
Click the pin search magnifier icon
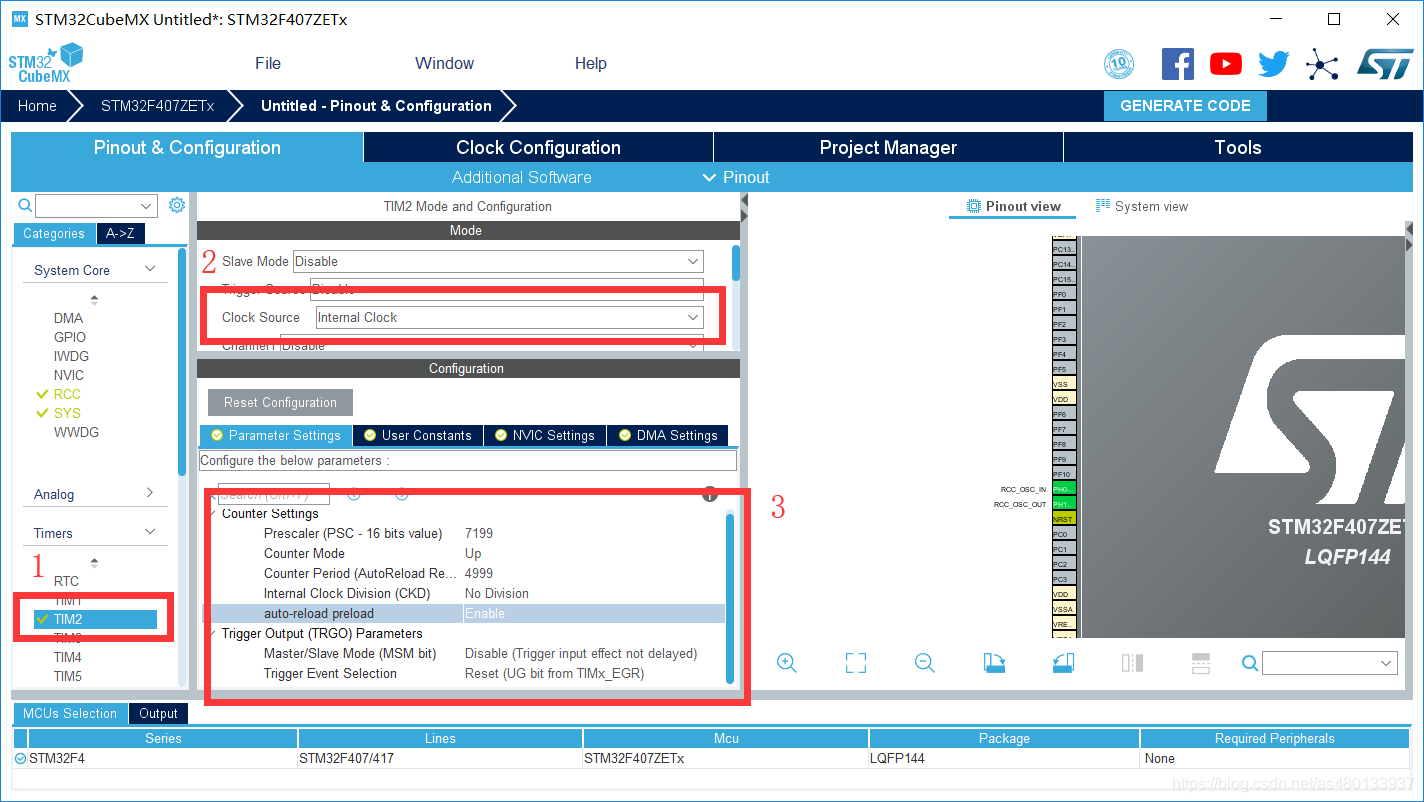pyautogui.click(x=1250, y=663)
